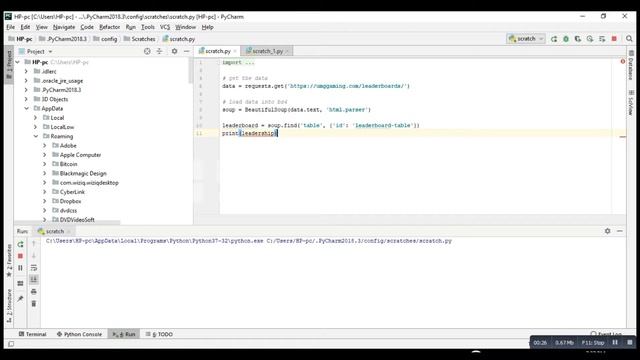Collapse the Roaming folder
This screenshot has height=360, width=640.
pyautogui.click(x=36, y=136)
